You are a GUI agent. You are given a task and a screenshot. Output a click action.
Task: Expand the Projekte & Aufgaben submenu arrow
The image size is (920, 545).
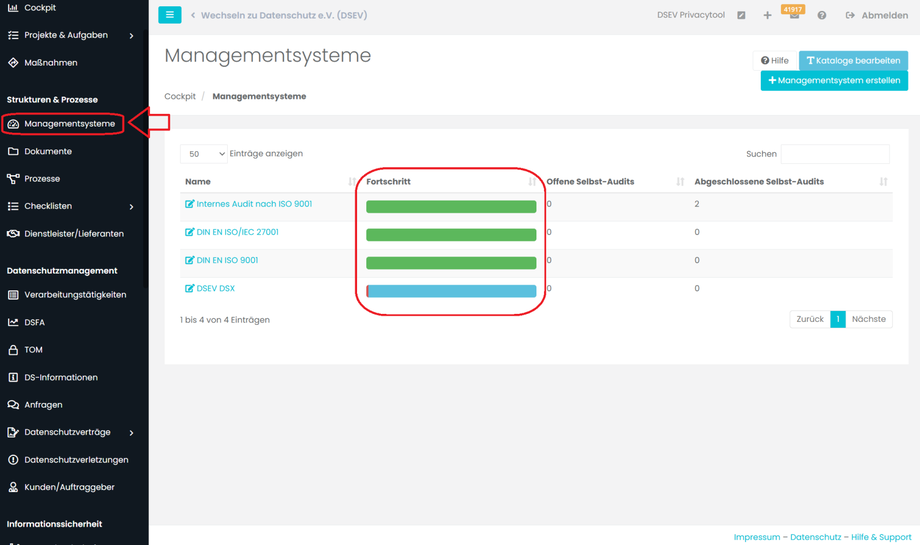[131, 36]
